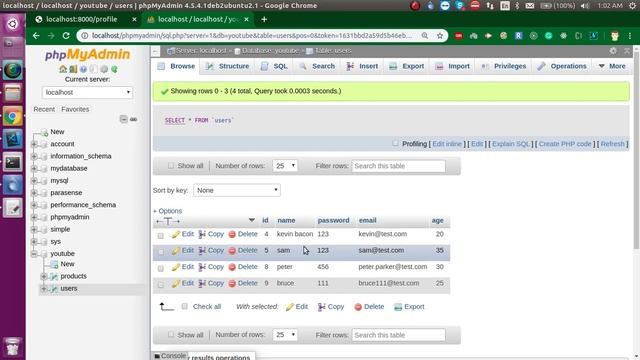Open Chrome three-dot menu
Image resolution: width=640 pixels, height=360 pixels.
[x=630, y=36]
